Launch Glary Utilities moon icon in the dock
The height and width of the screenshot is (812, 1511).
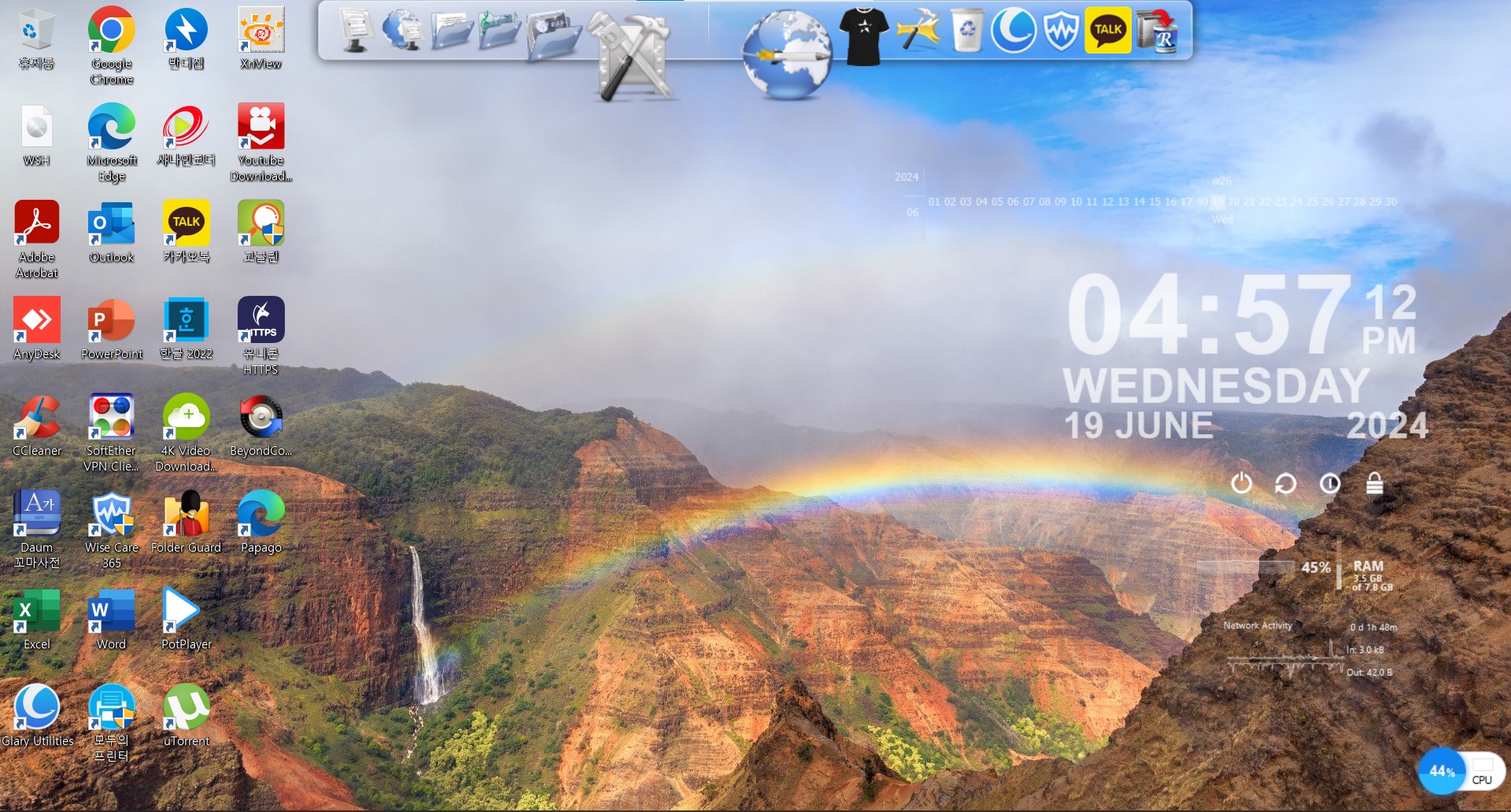[1014, 30]
